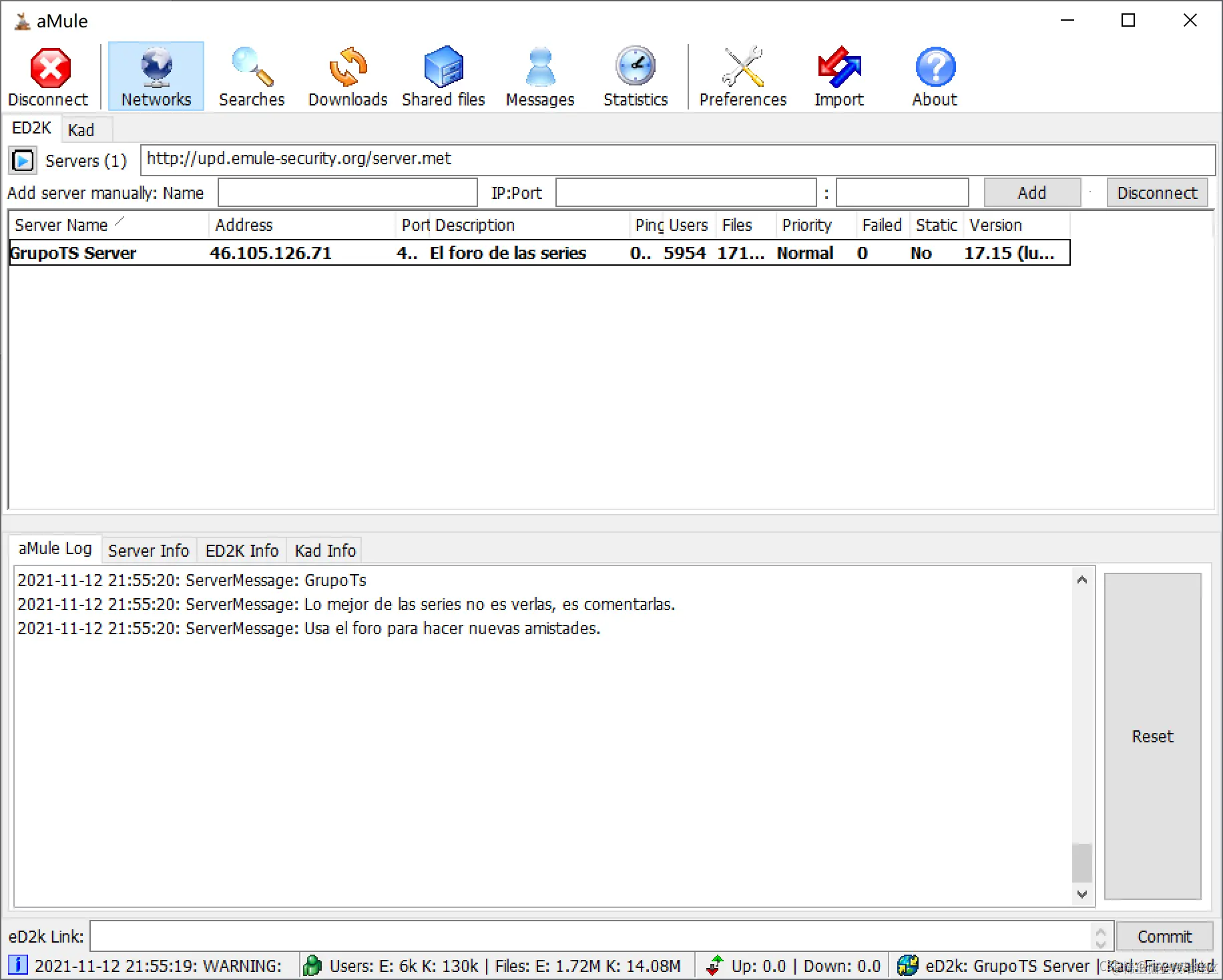Select the ED2K Info tab
The width and height of the screenshot is (1223, 980).
(x=242, y=551)
